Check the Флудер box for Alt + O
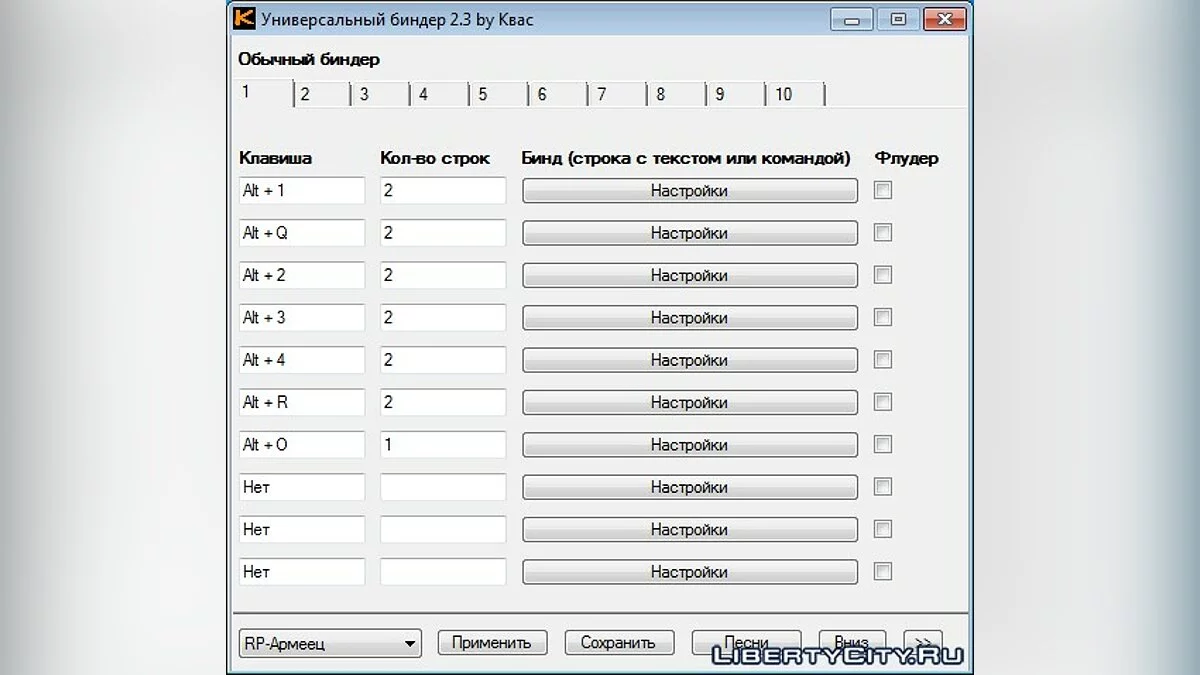The image size is (1200, 675). (883, 444)
